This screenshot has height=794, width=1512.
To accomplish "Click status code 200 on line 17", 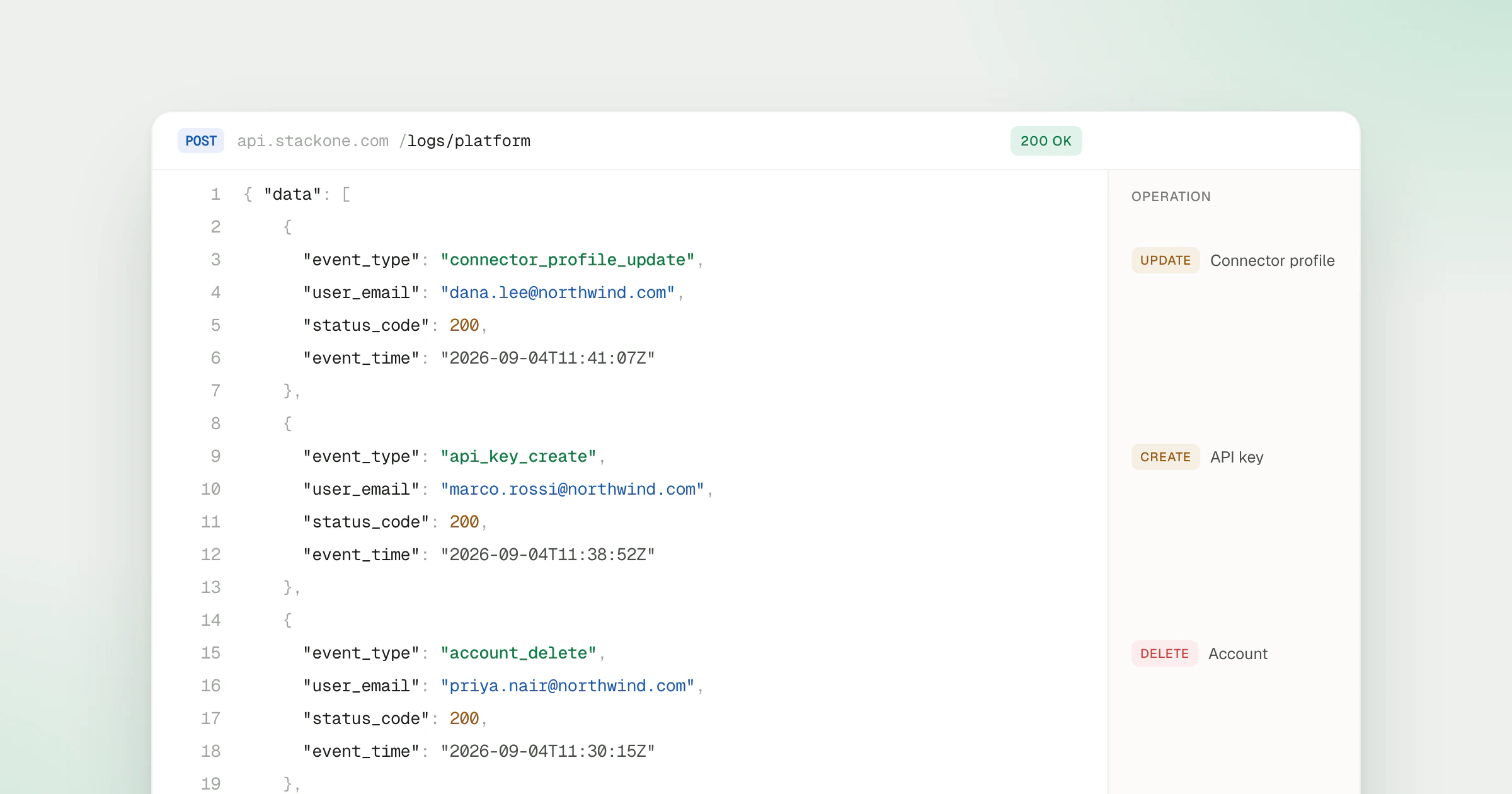I will coord(464,718).
